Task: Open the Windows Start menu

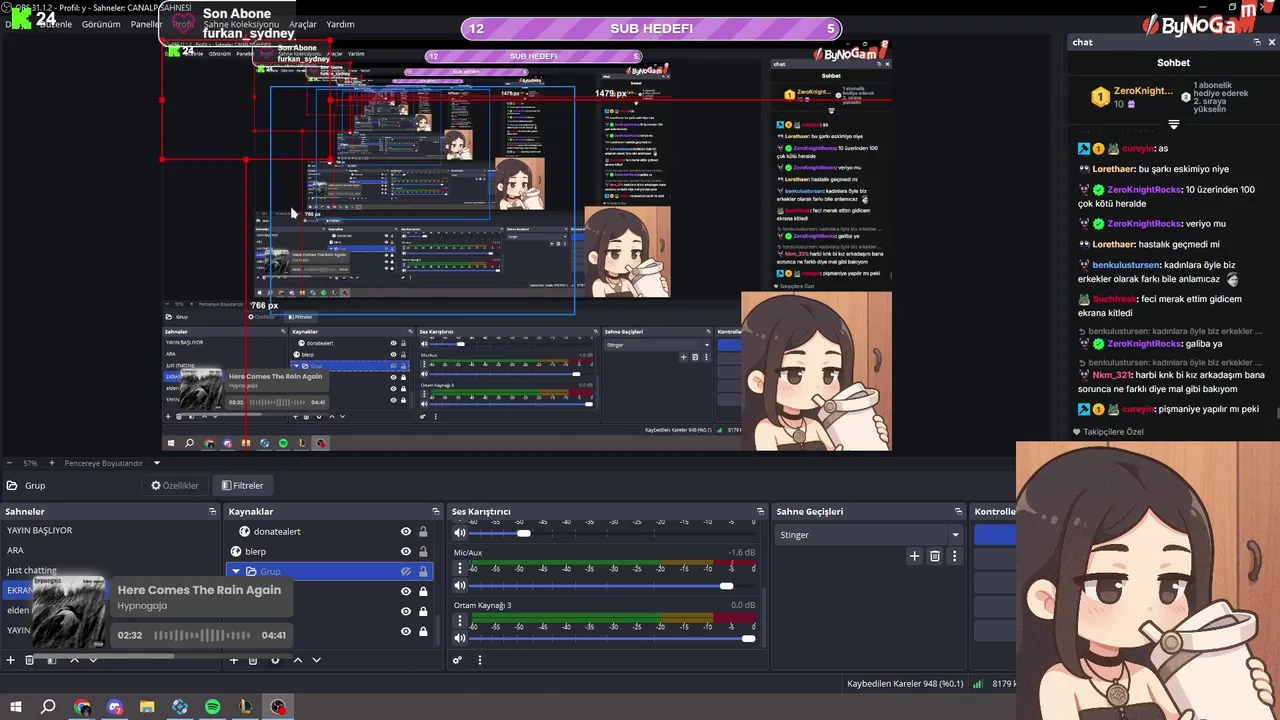Action: pos(16,707)
